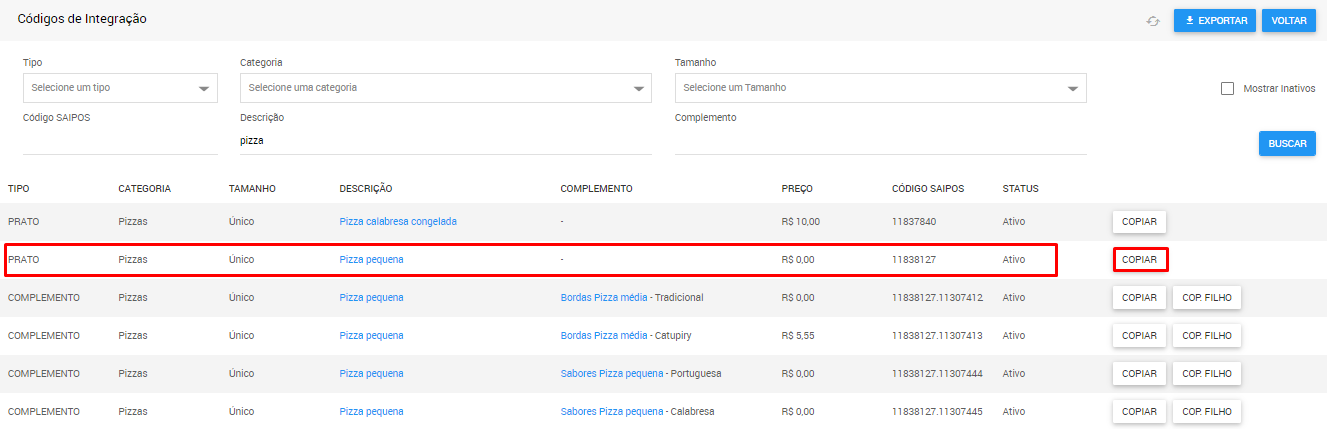The width and height of the screenshot is (1327, 429).
Task: Open the Pizza calabresa congelada link
Action: coord(398,221)
